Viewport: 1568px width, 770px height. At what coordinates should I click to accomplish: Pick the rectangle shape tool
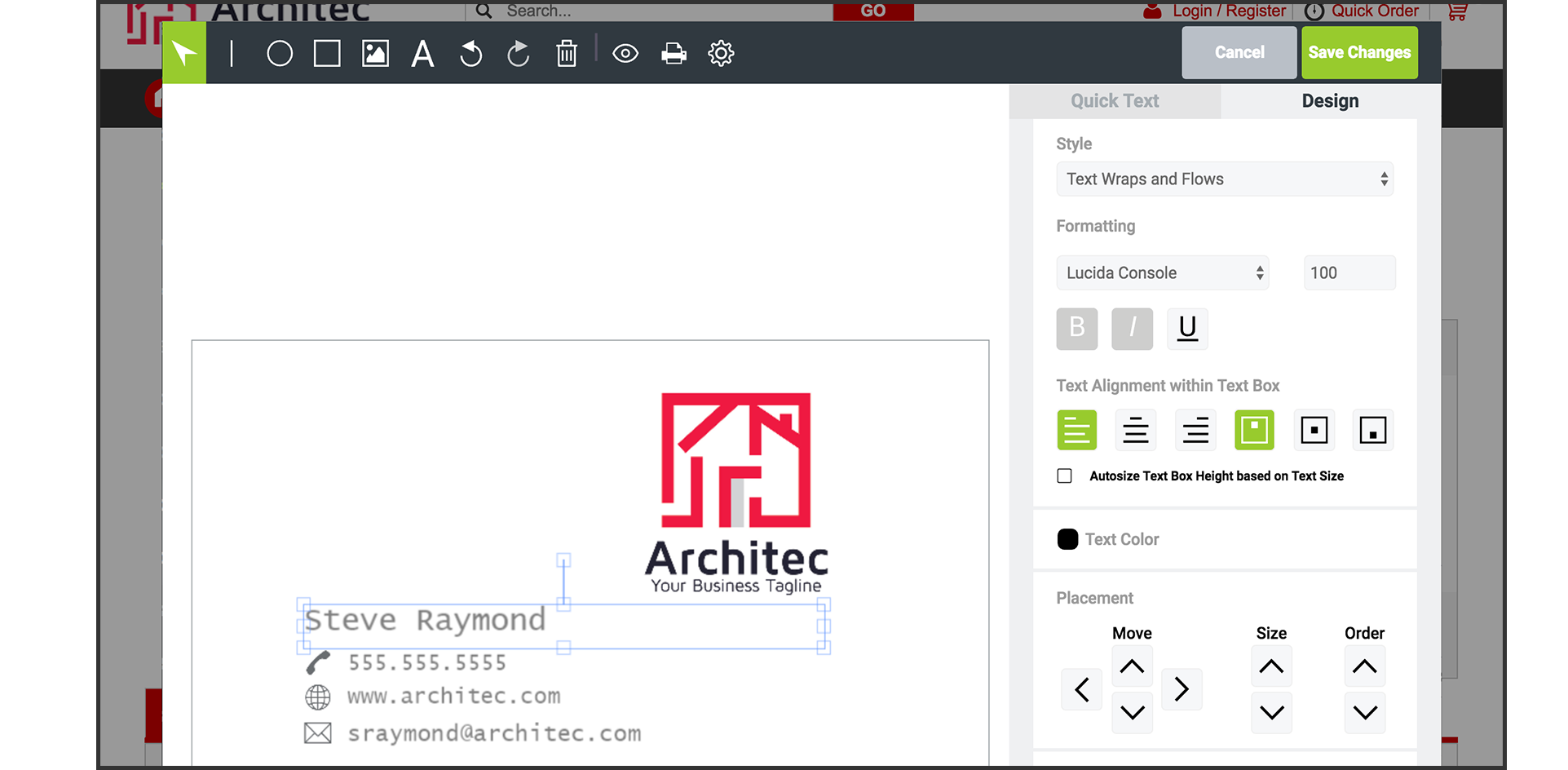327,54
